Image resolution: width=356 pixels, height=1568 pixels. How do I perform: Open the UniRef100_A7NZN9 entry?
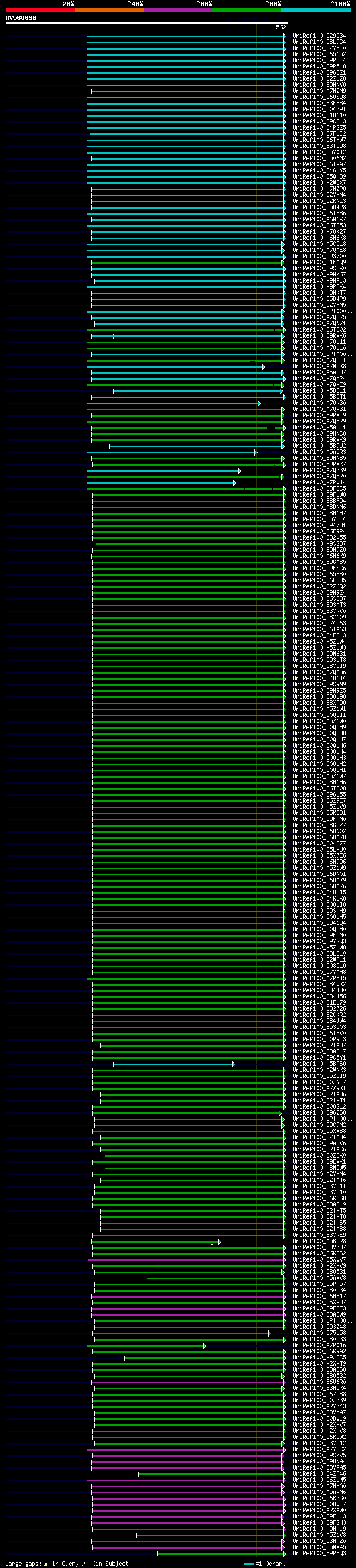pyautogui.click(x=319, y=91)
